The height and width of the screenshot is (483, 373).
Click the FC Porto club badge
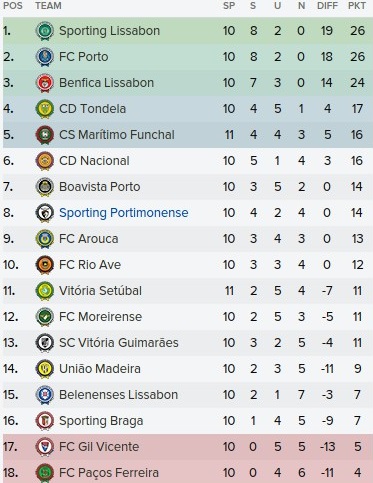tap(45, 57)
